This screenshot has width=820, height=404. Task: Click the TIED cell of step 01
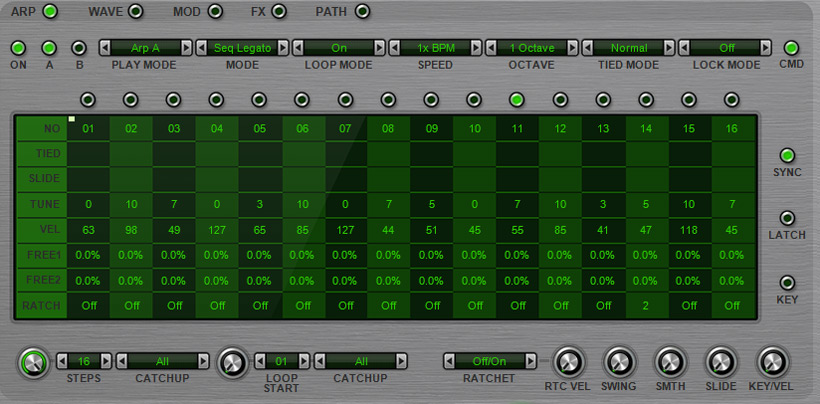point(88,154)
